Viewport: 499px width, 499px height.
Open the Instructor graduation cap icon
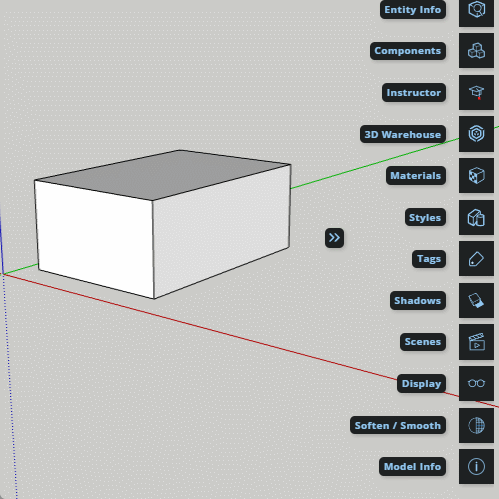pos(476,92)
